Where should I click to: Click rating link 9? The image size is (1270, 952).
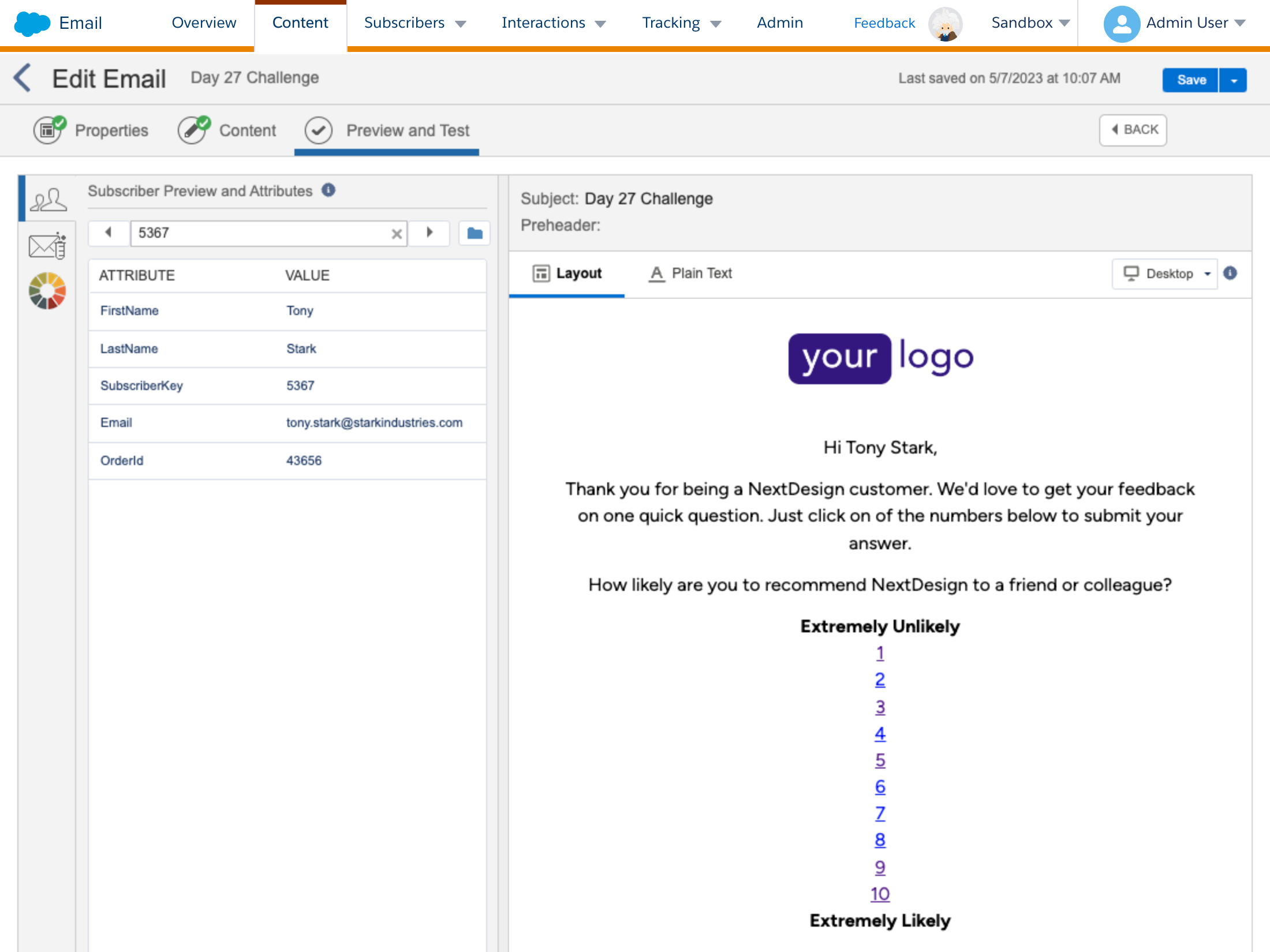[x=880, y=867]
